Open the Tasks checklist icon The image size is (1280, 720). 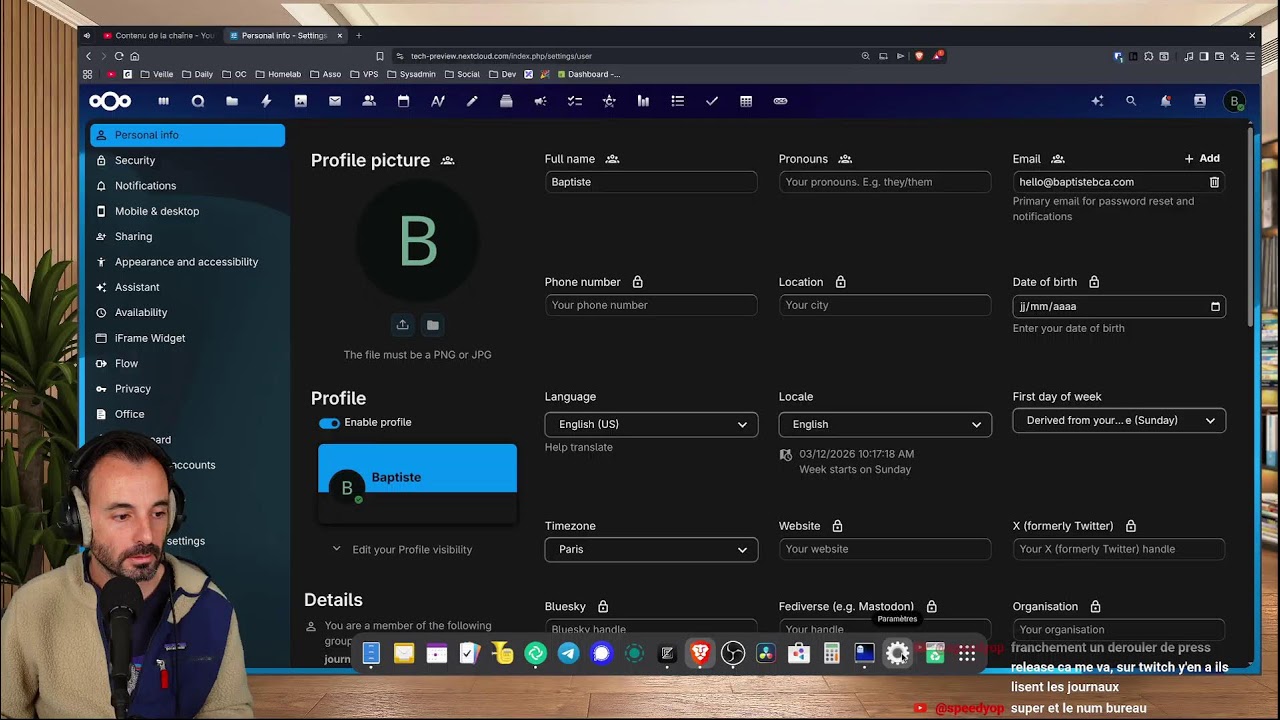click(574, 101)
